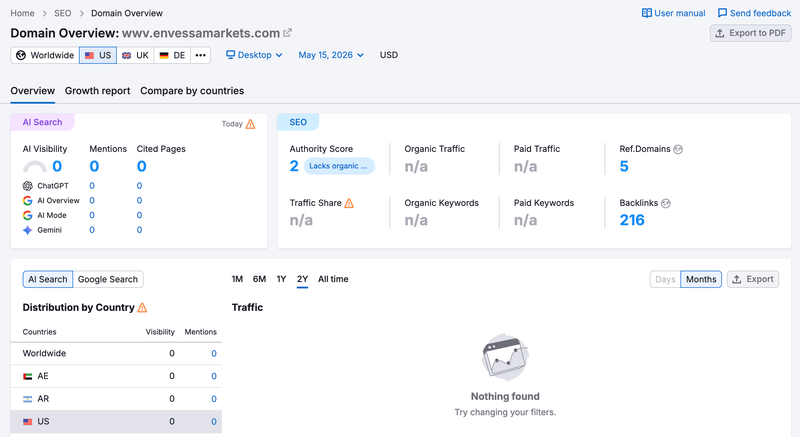
Task: Go to Home in the breadcrumb
Action: point(22,13)
